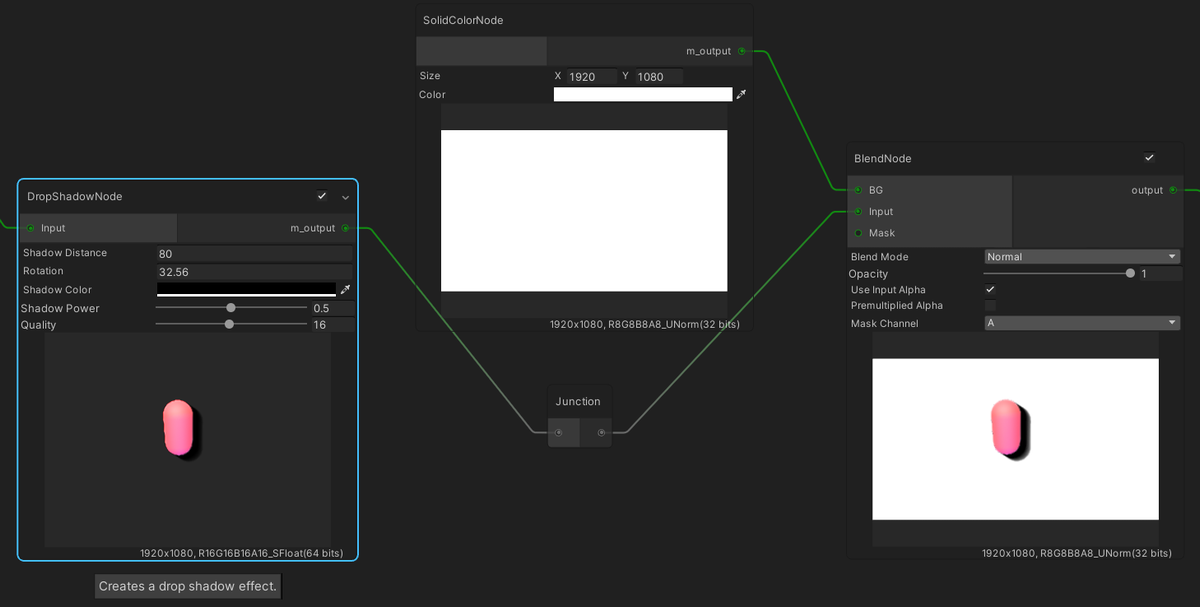This screenshot has width=1200, height=607.
Task: Click the DropShadowNode m_output port
Action: click(346, 228)
